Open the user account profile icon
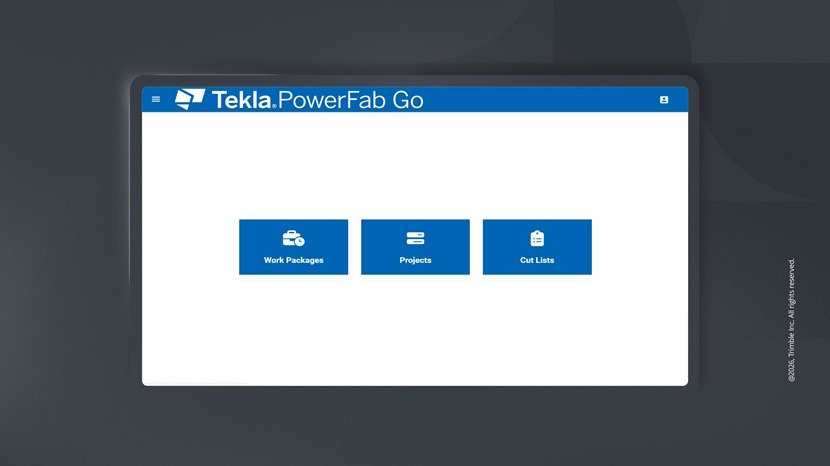 point(664,100)
